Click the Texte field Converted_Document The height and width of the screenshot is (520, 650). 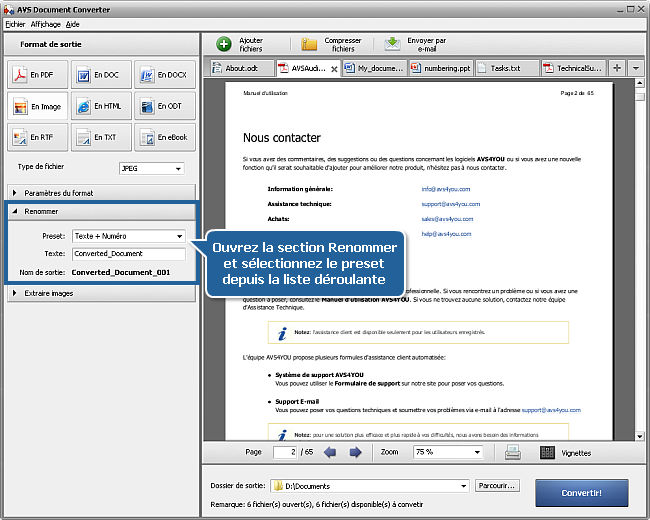[129, 254]
